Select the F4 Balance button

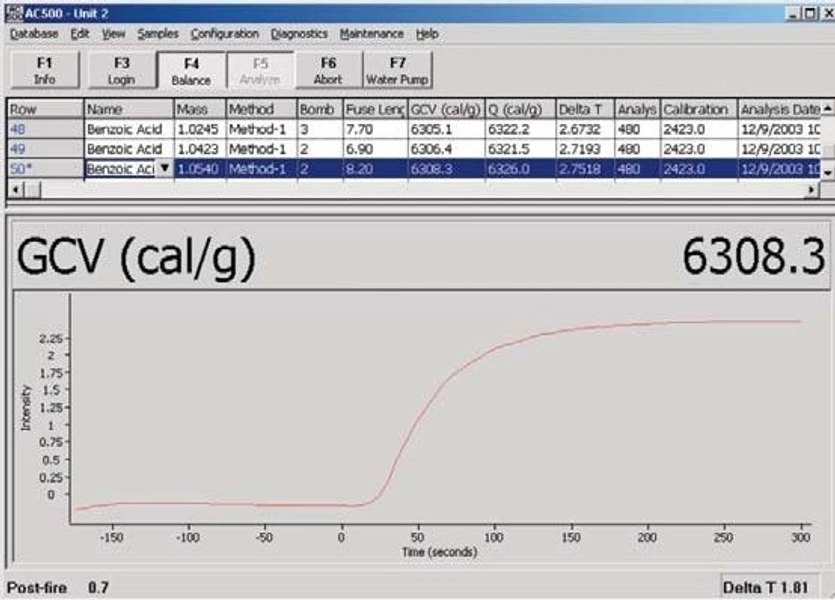(190, 70)
